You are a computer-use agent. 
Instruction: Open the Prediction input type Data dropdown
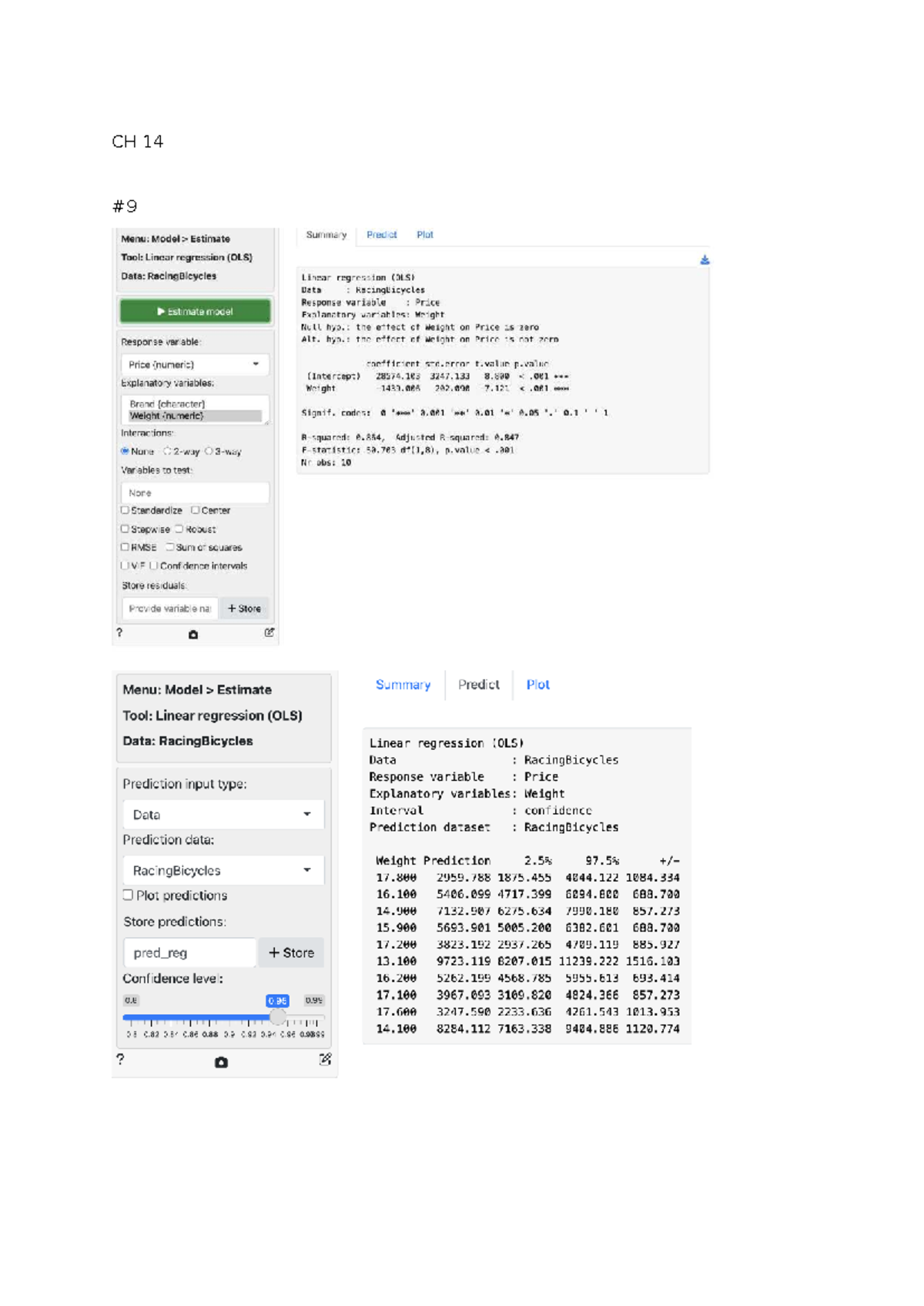(x=223, y=815)
